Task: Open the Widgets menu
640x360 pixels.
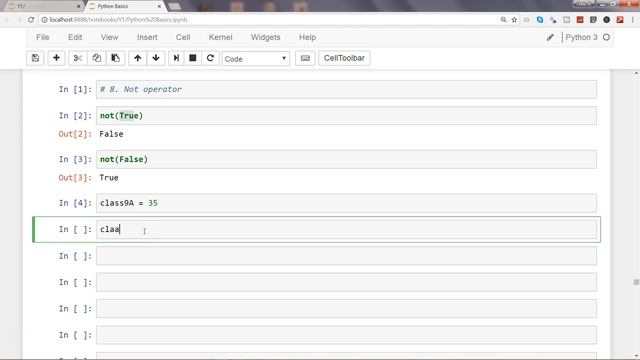Action: [265, 37]
